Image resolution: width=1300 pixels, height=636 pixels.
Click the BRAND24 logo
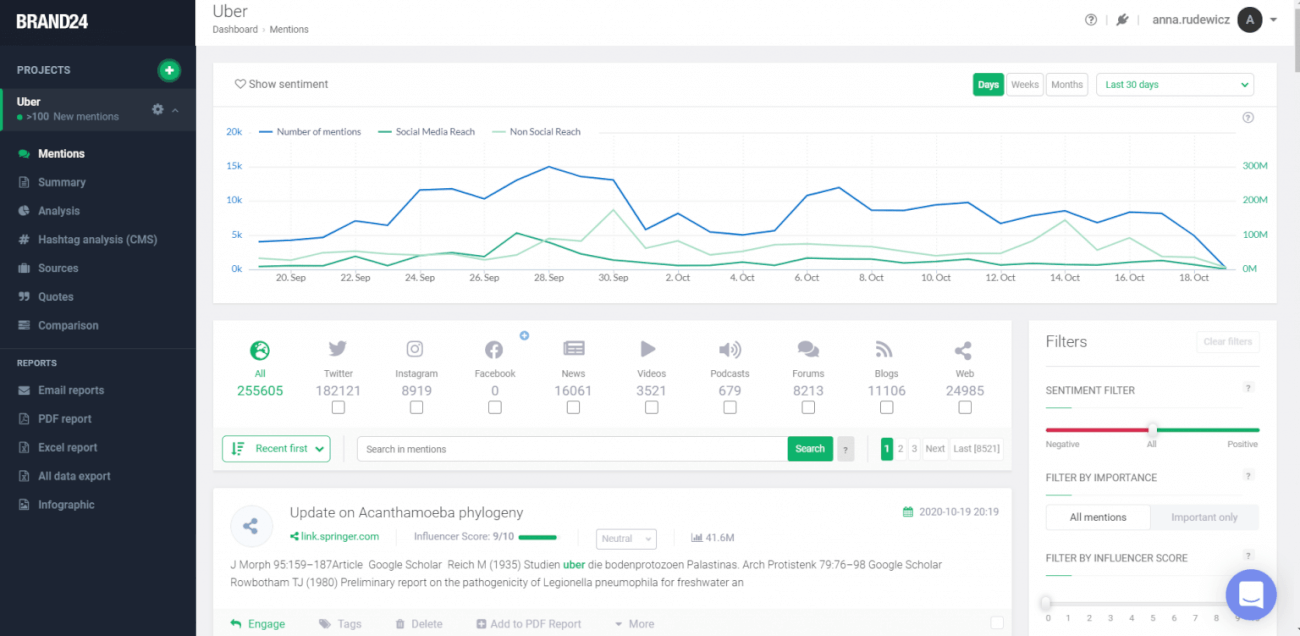tap(52, 21)
